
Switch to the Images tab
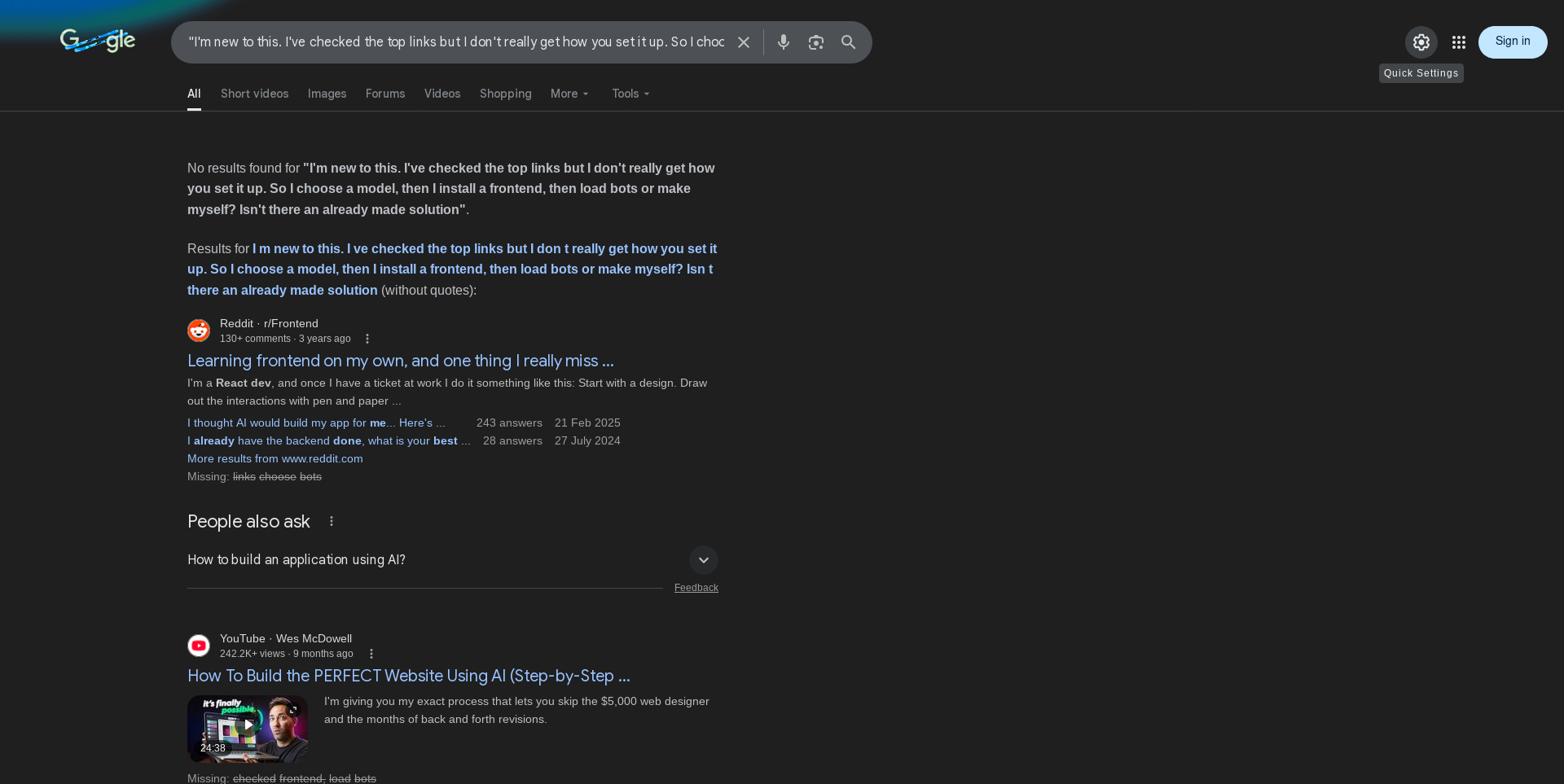pyautogui.click(x=327, y=94)
